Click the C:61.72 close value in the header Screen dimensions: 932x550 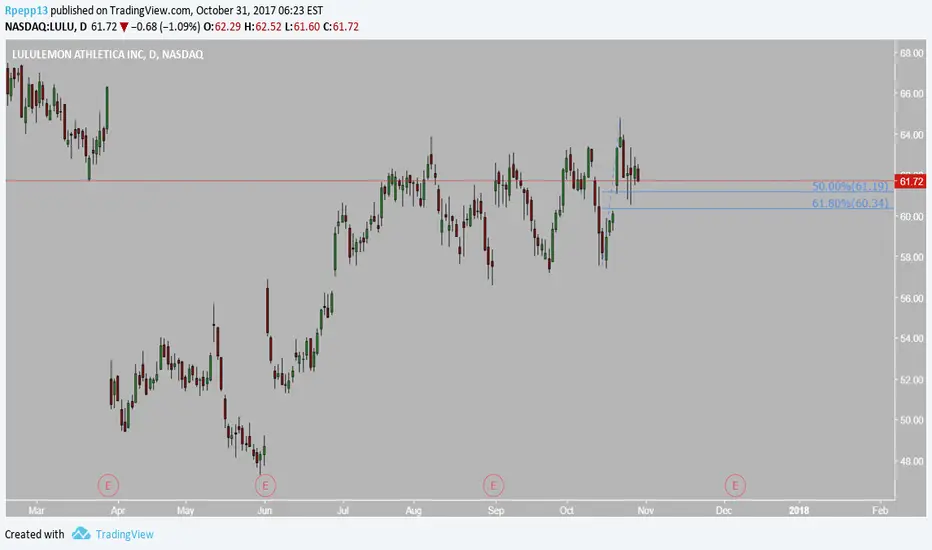(x=341, y=26)
